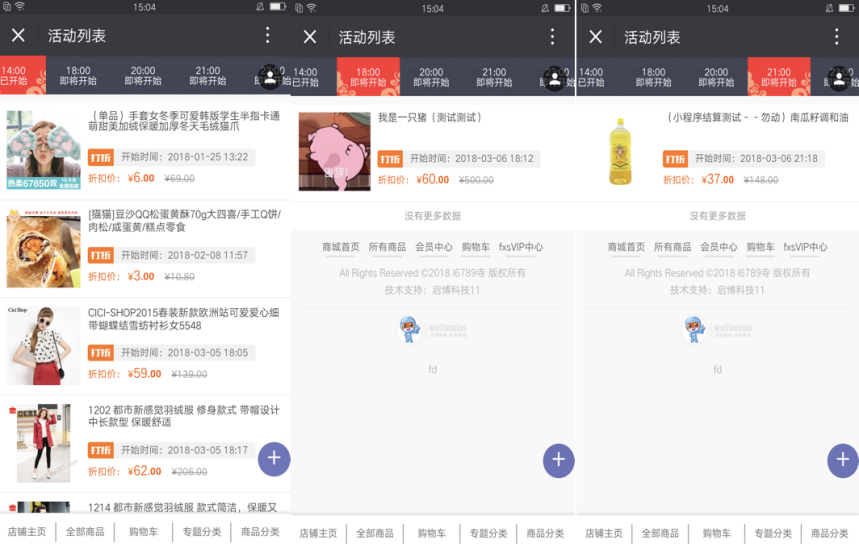Tap the user avatar icon on the right screen
Screen dimensions: 859x551
pos(840,77)
